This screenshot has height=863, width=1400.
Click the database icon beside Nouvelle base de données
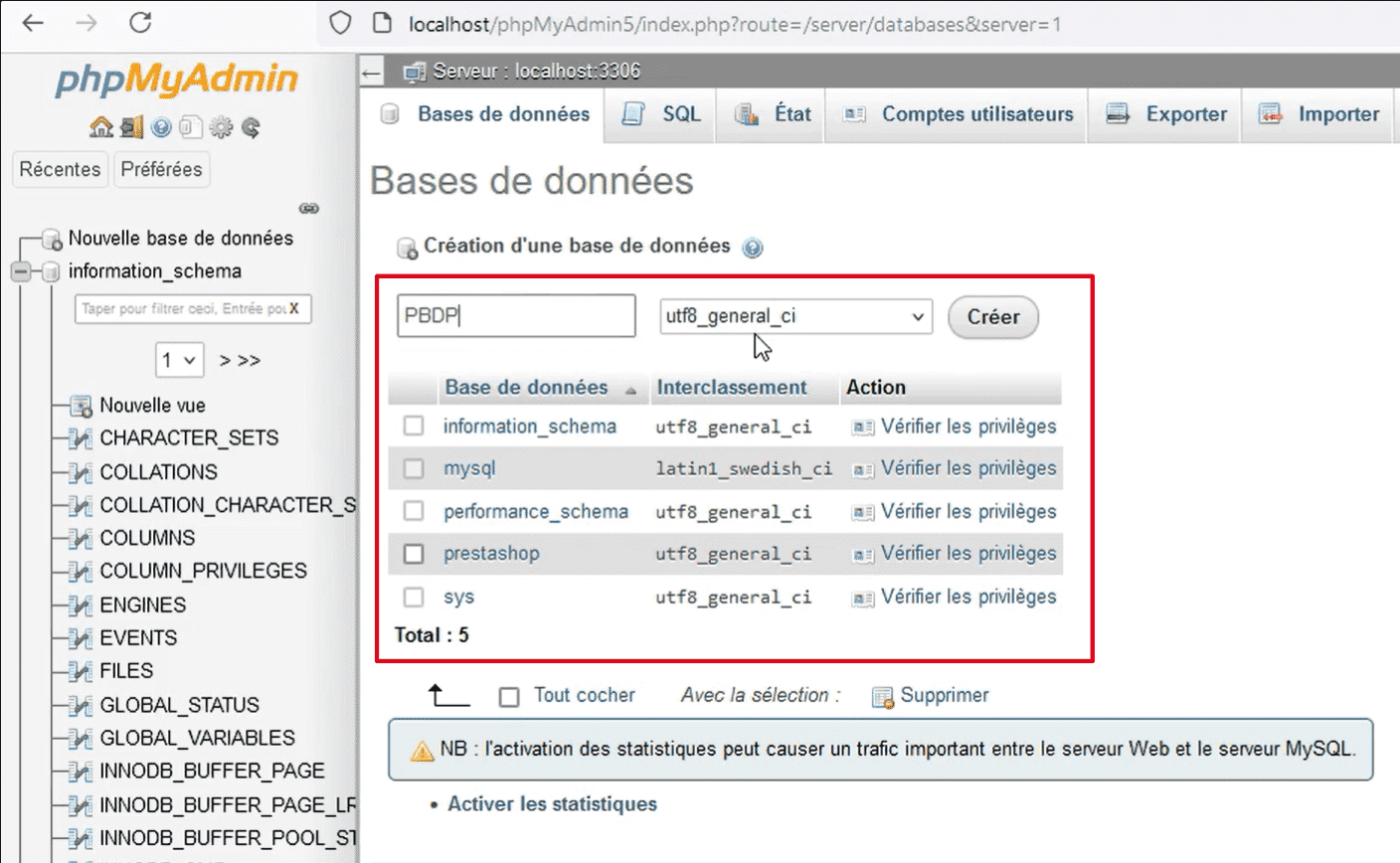(52, 239)
